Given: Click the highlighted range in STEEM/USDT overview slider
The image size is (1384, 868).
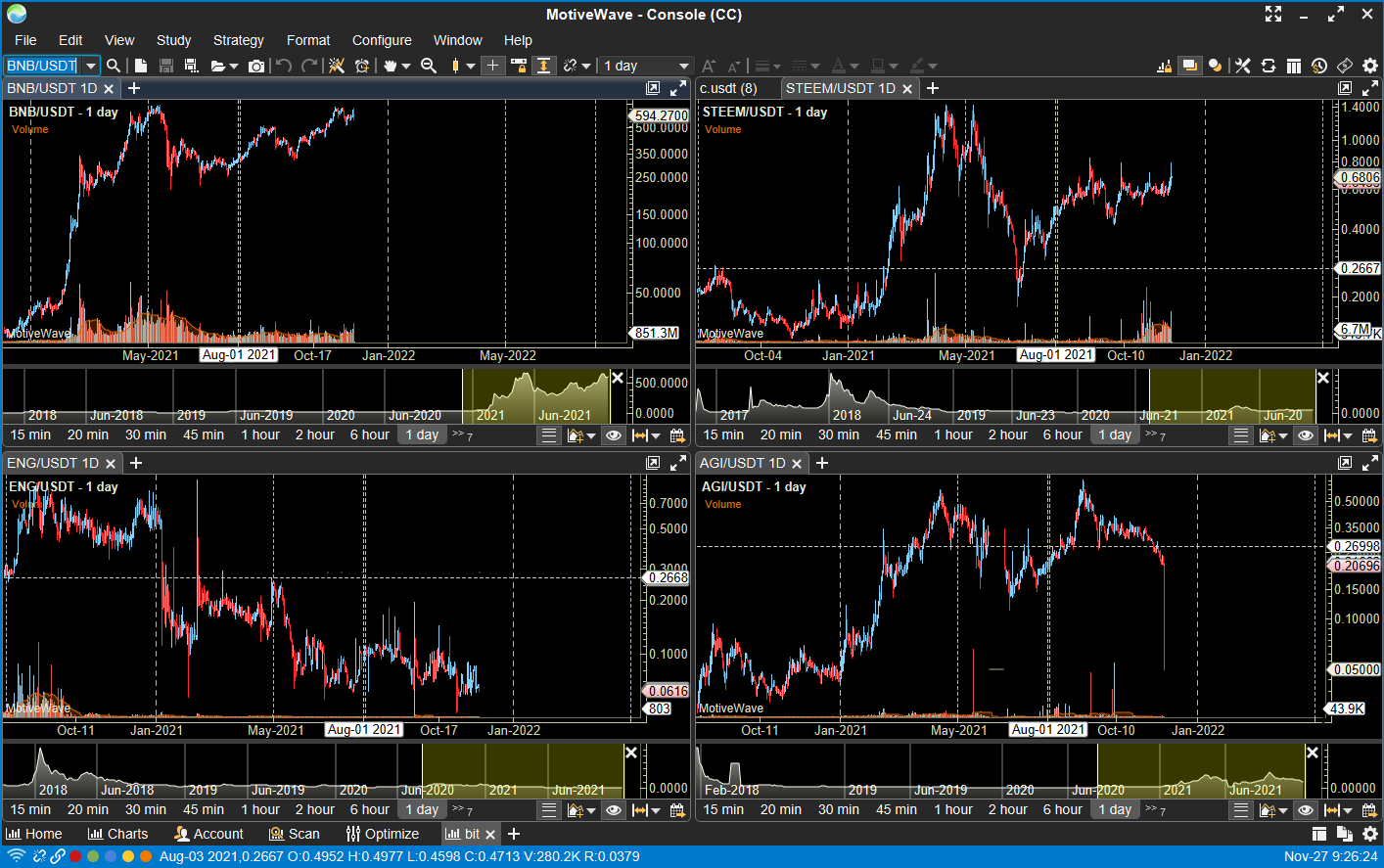Looking at the screenshot, I should click(1232, 394).
